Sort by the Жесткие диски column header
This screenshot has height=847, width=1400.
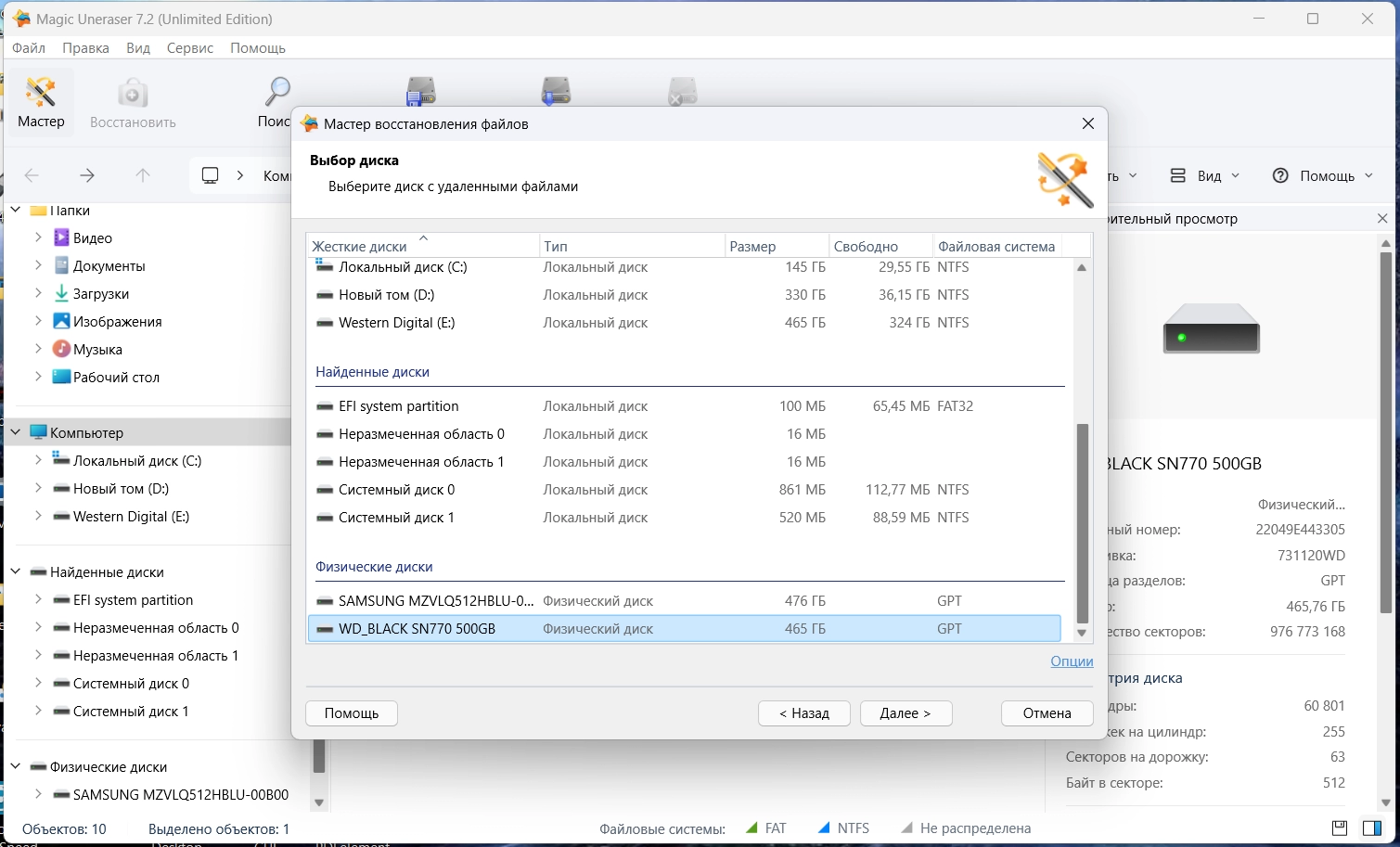pos(423,246)
